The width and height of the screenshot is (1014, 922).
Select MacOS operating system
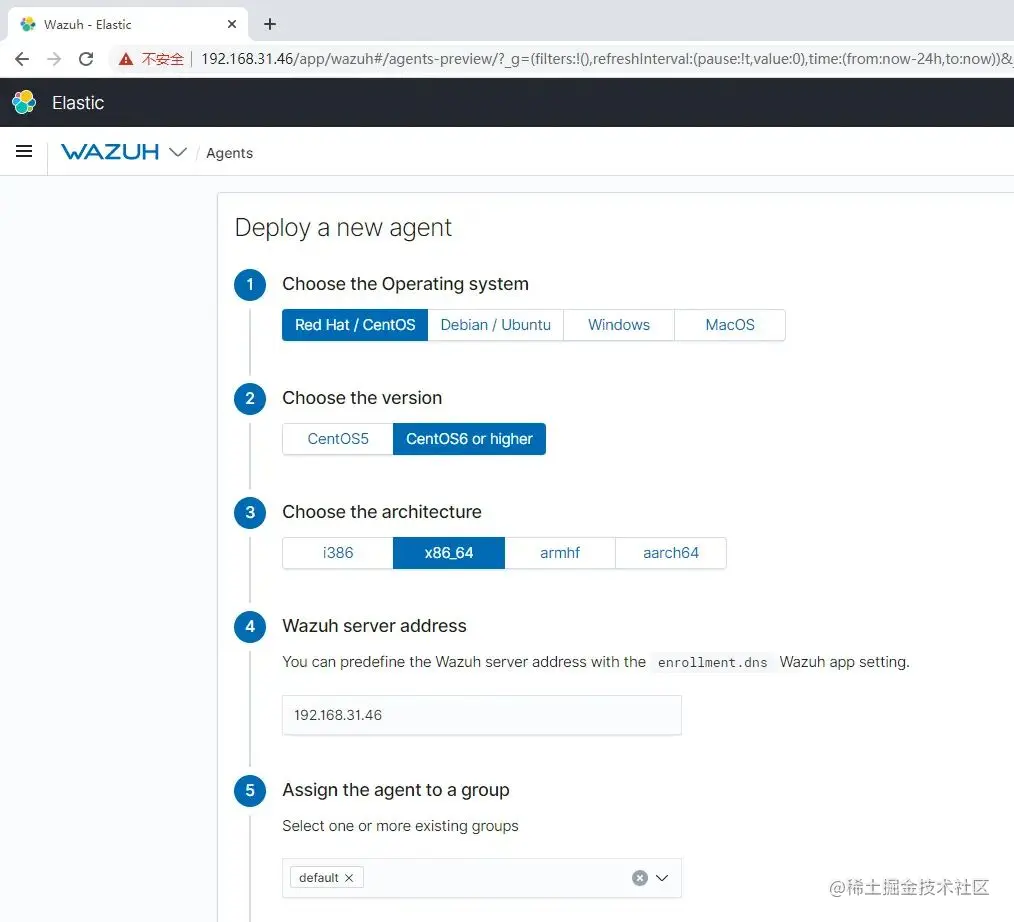coord(730,325)
